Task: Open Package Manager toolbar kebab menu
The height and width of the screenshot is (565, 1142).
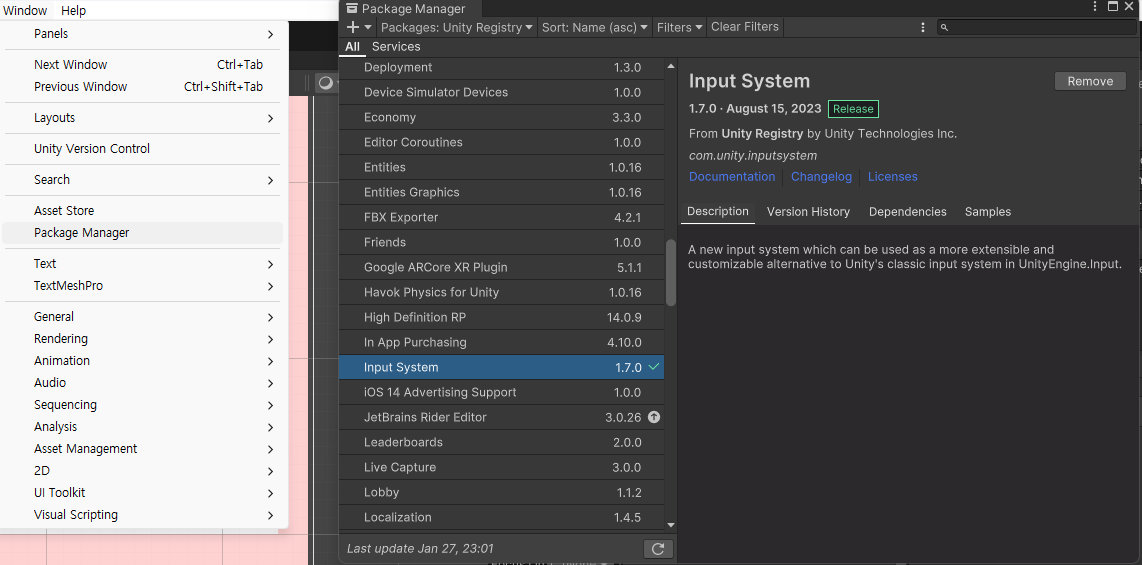Action: [923, 27]
